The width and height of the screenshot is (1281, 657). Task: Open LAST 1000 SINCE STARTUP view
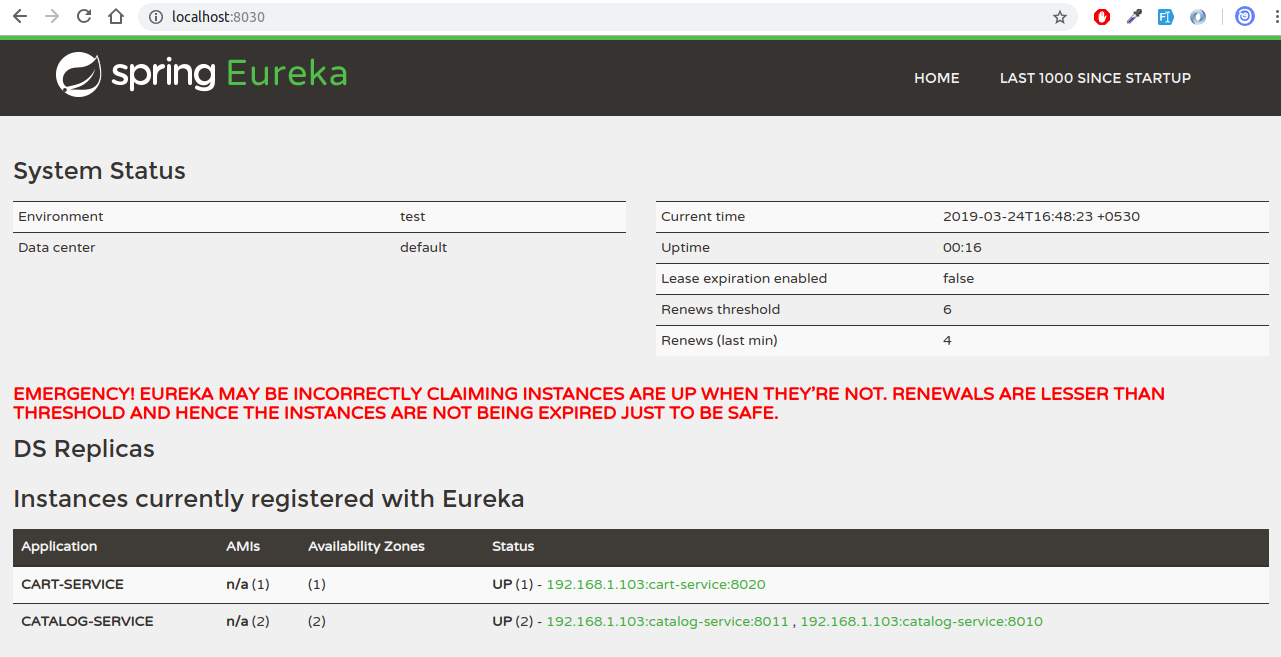tap(1095, 78)
